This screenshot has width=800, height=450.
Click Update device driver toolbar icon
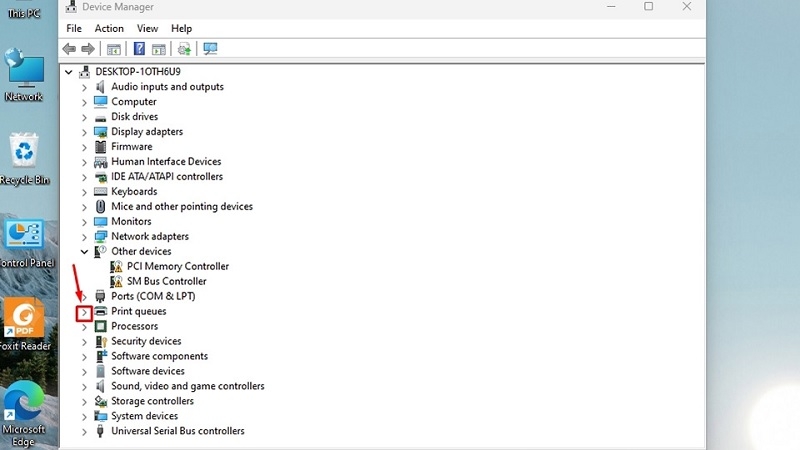184,49
